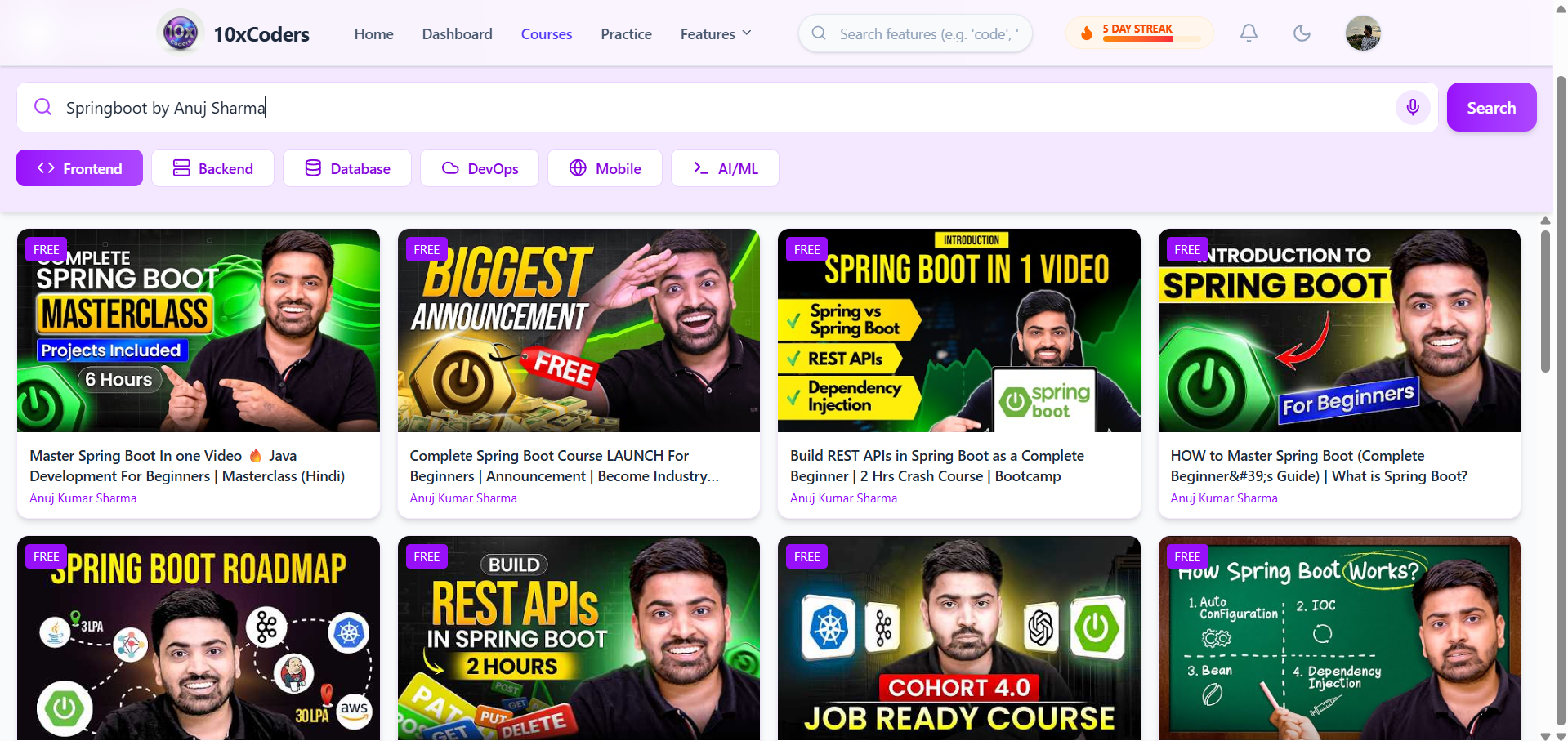The height and width of the screenshot is (741, 1568).
Task: Select the Frontend category filter
Action: [x=79, y=168]
